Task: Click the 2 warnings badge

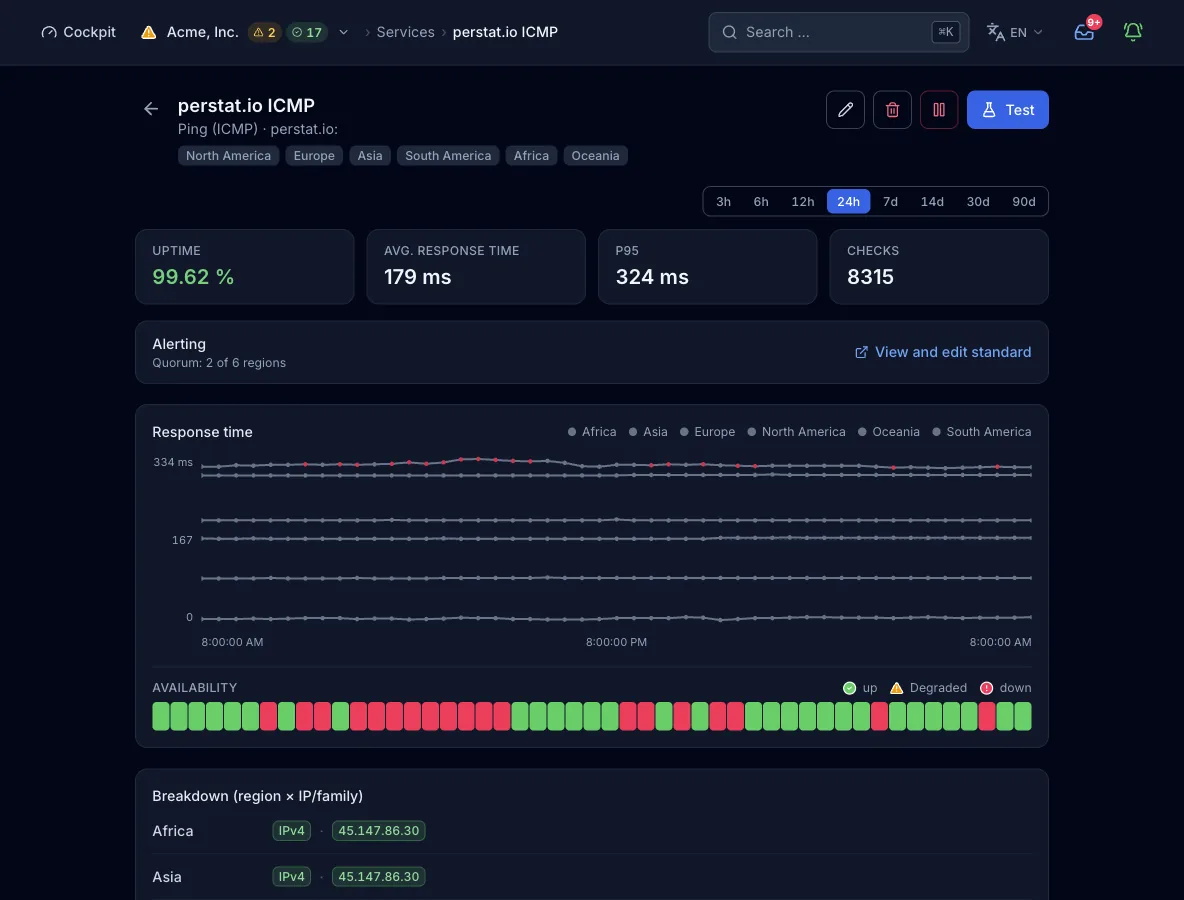Action: (x=264, y=32)
